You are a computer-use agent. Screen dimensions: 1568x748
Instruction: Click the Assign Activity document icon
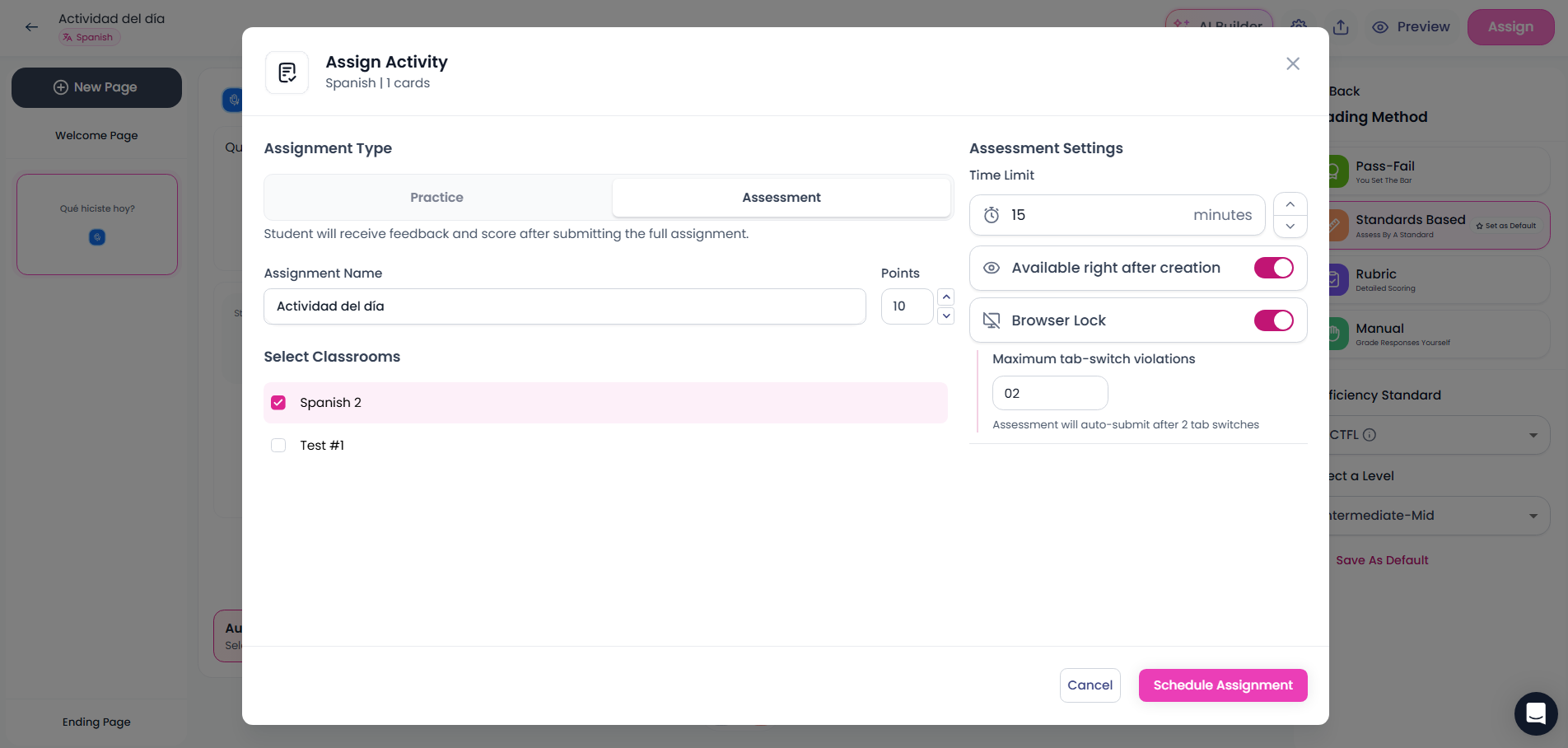point(287,72)
